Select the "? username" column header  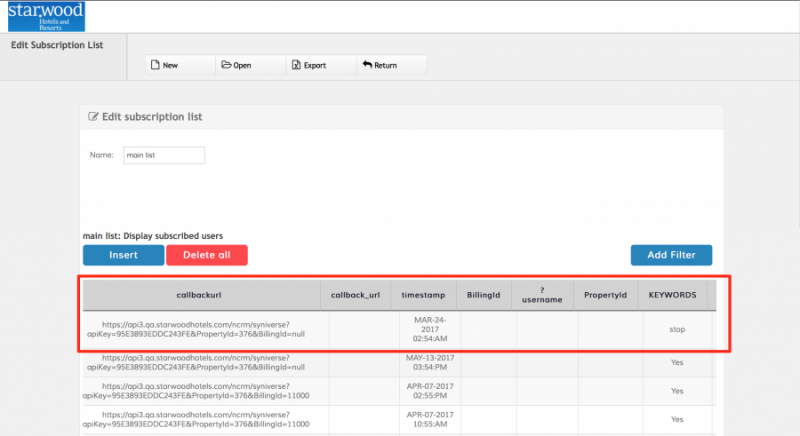point(545,295)
